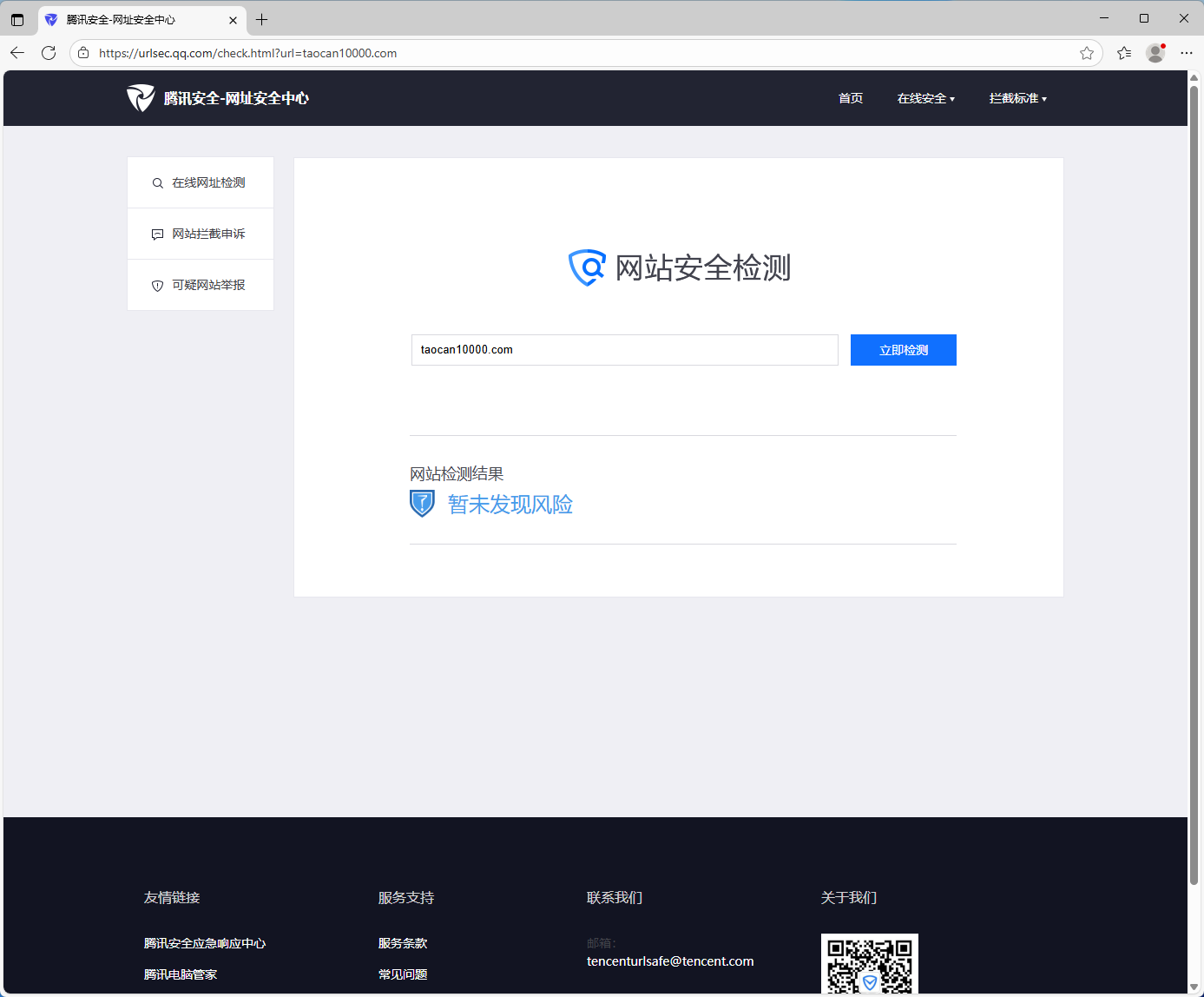
Task: Reload the page with the refresh icon
Action: [49, 53]
